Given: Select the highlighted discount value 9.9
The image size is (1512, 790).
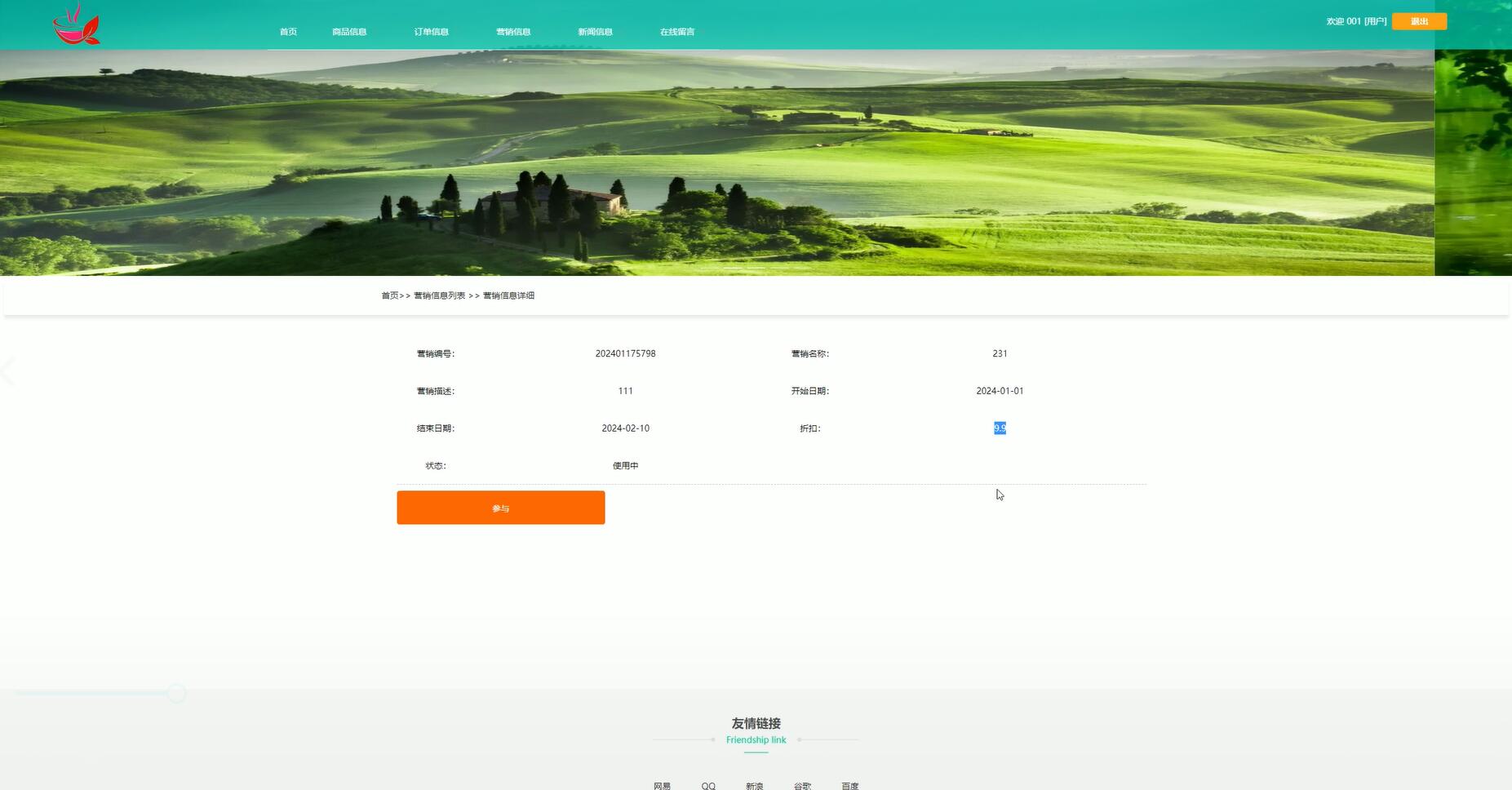Looking at the screenshot, I should [999, 428].
